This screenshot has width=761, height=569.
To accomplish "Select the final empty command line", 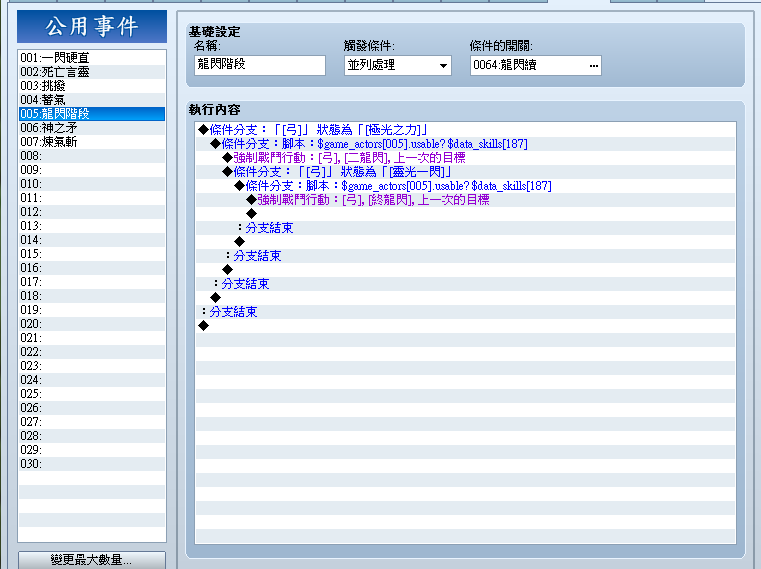I will (465, 326).
